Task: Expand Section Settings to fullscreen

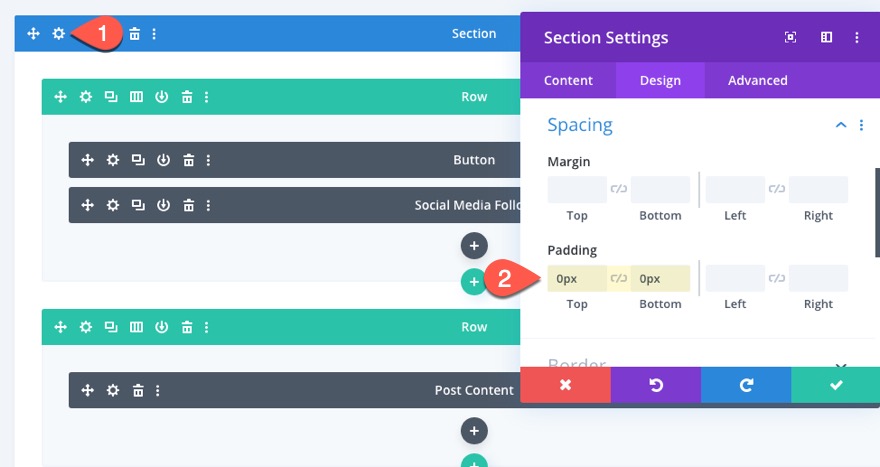Action: coord(791,38)
